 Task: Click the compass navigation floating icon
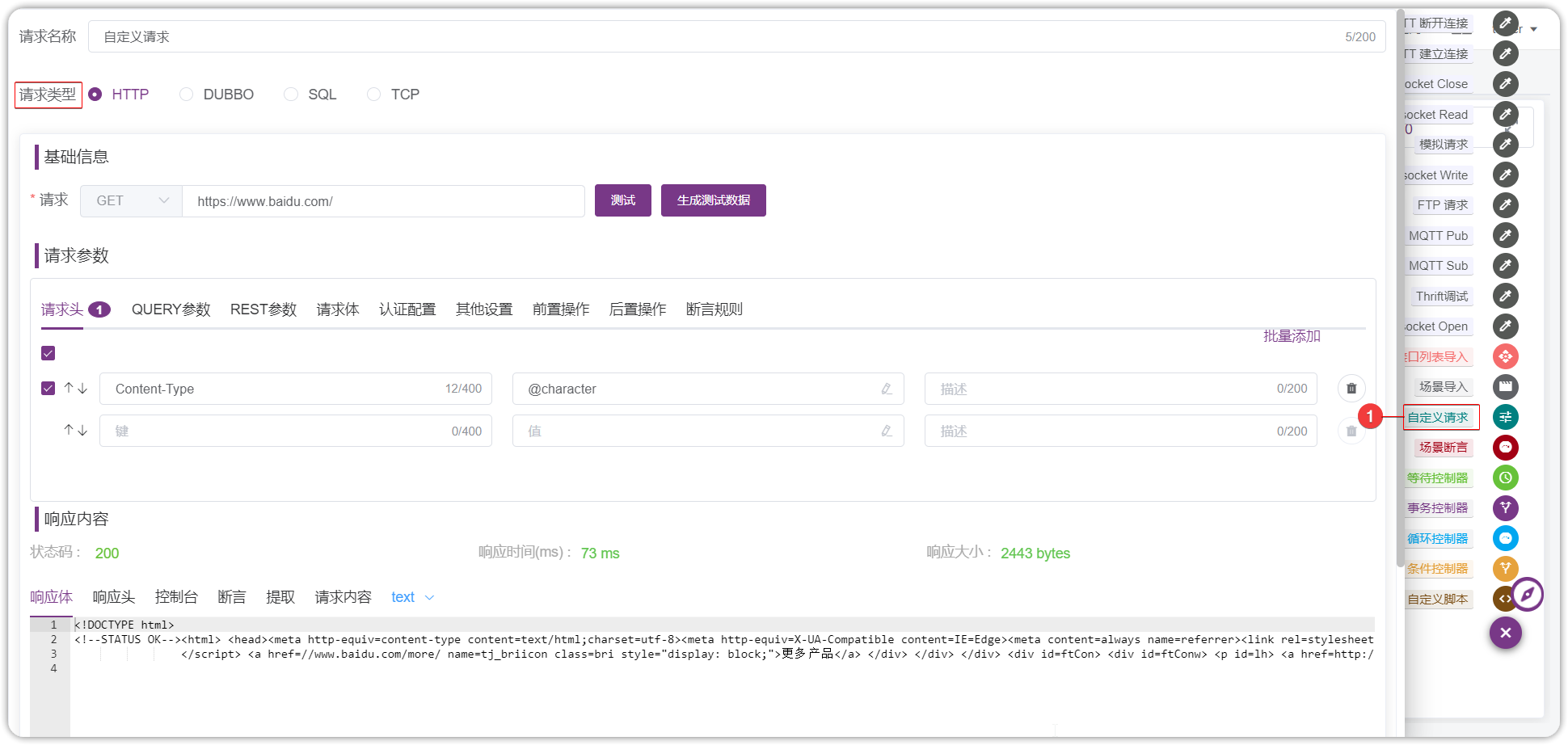(x=1527, y=595)
